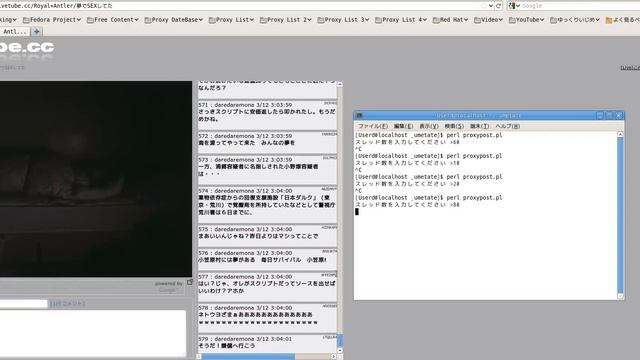The height and width of the screenshot is (360, 640).
Task: Click the be.cc site logo
Action: point(27,48)
